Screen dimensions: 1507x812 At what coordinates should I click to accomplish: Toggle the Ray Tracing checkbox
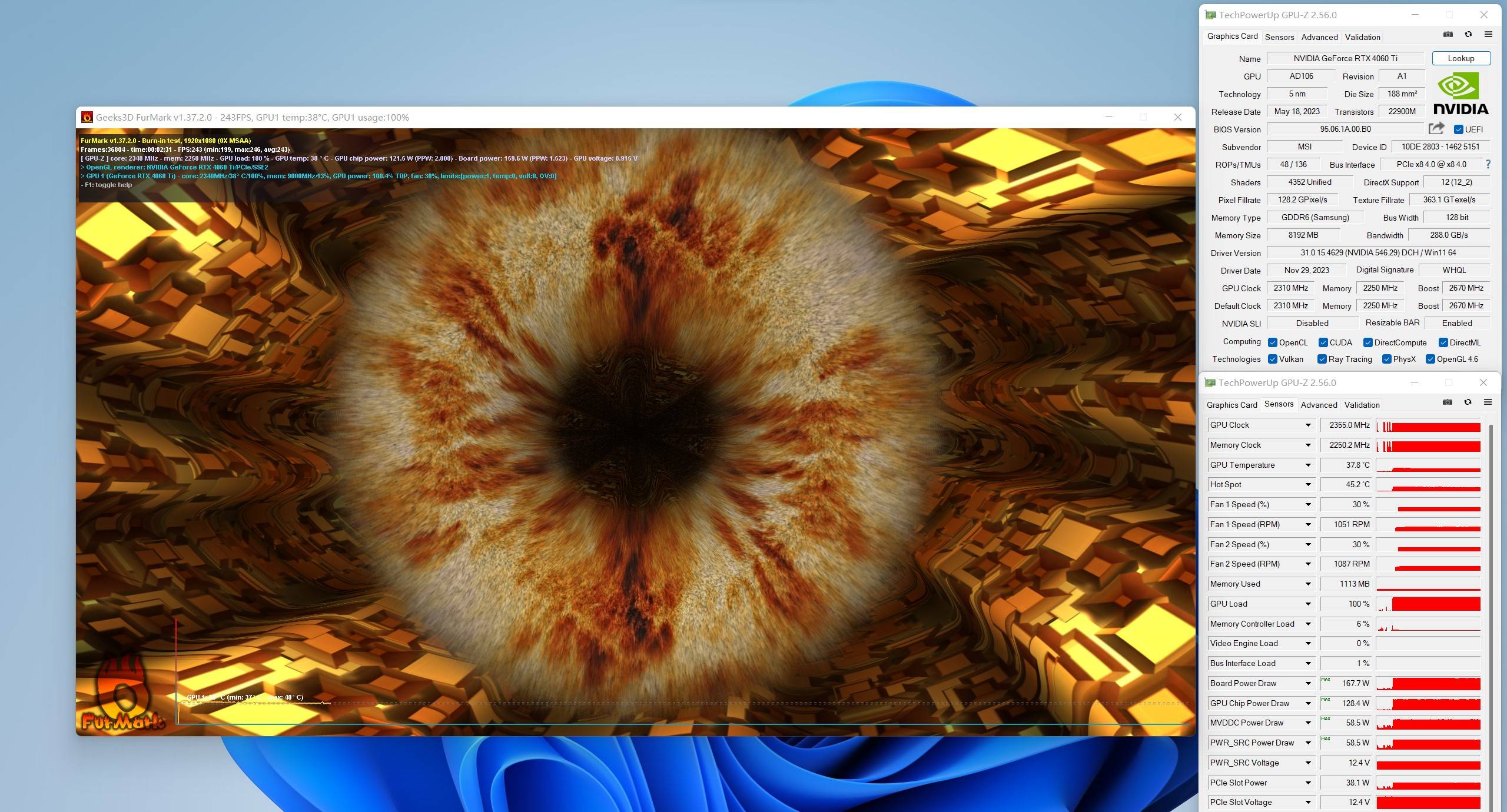pyautogui.click(x=1322, y=359)
